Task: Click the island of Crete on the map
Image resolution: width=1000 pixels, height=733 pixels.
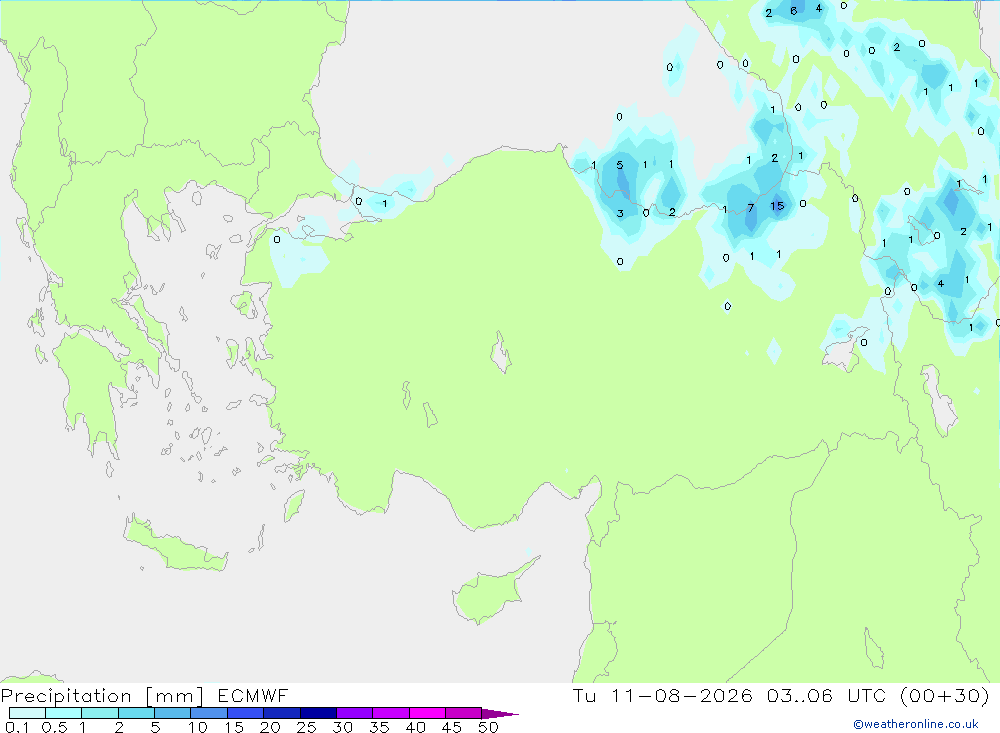Action: tap(173, 543)
